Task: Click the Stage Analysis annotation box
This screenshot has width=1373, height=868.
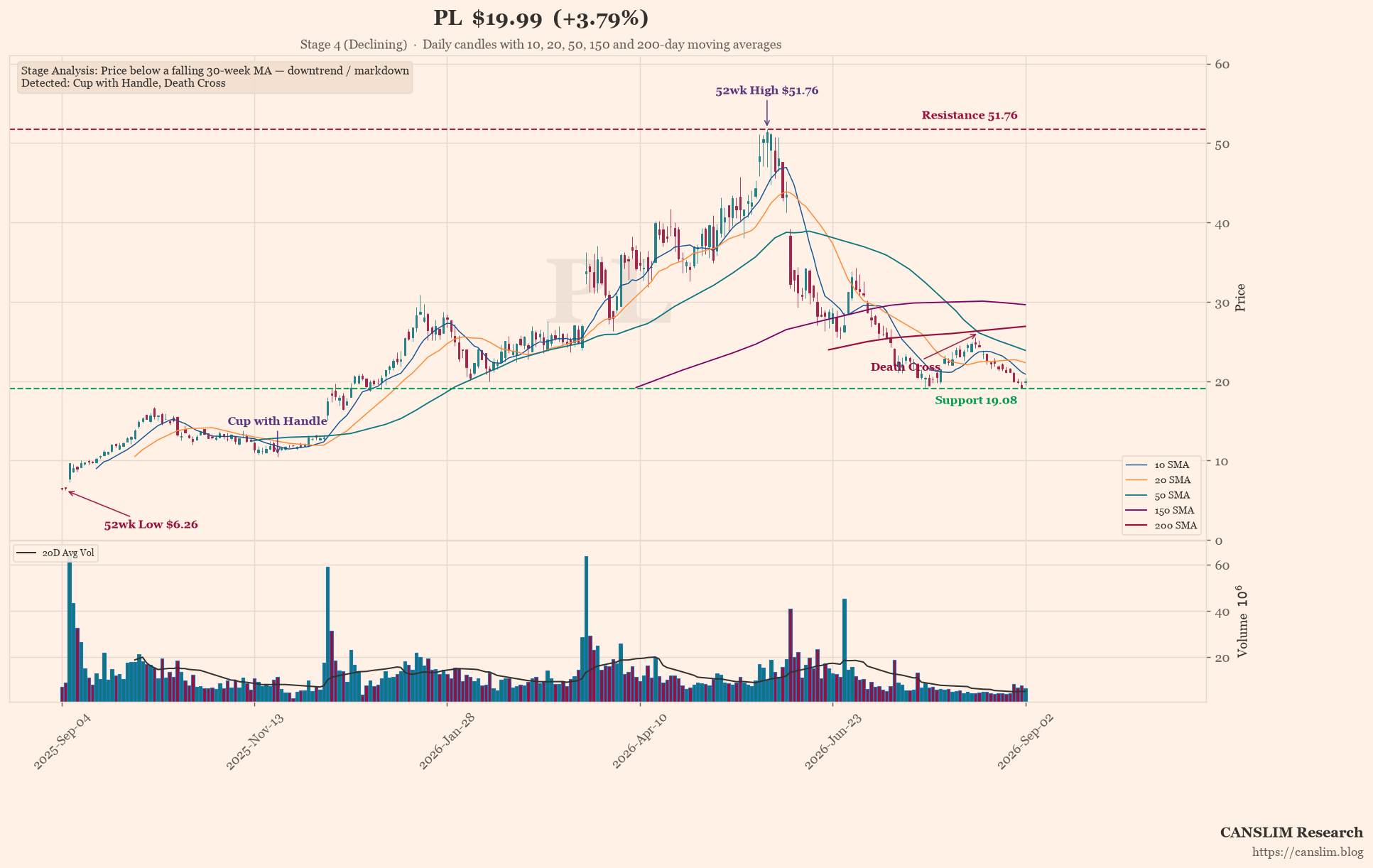Action: click(215, 77)
